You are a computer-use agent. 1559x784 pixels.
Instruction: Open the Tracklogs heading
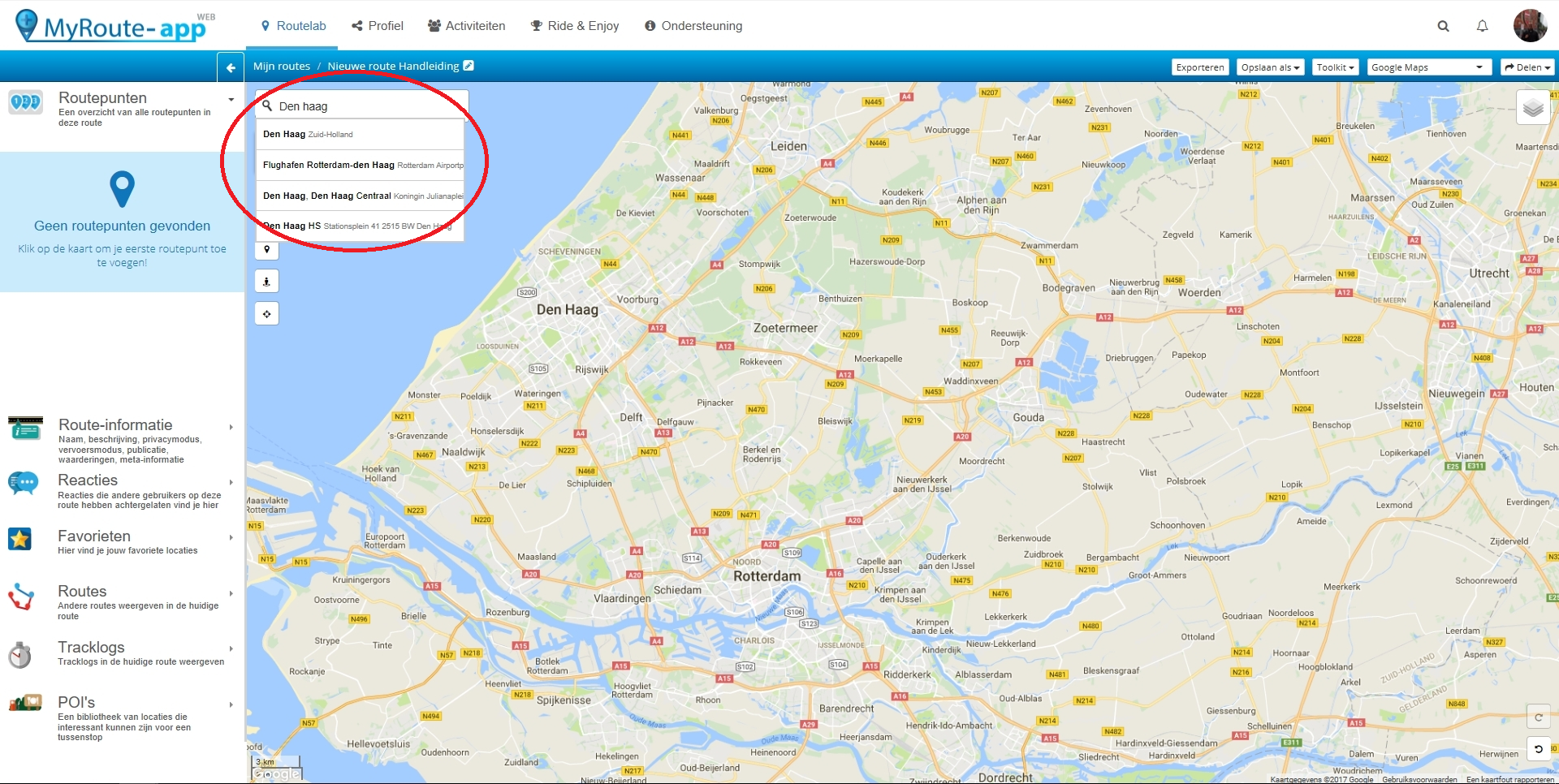coord(91,647)
